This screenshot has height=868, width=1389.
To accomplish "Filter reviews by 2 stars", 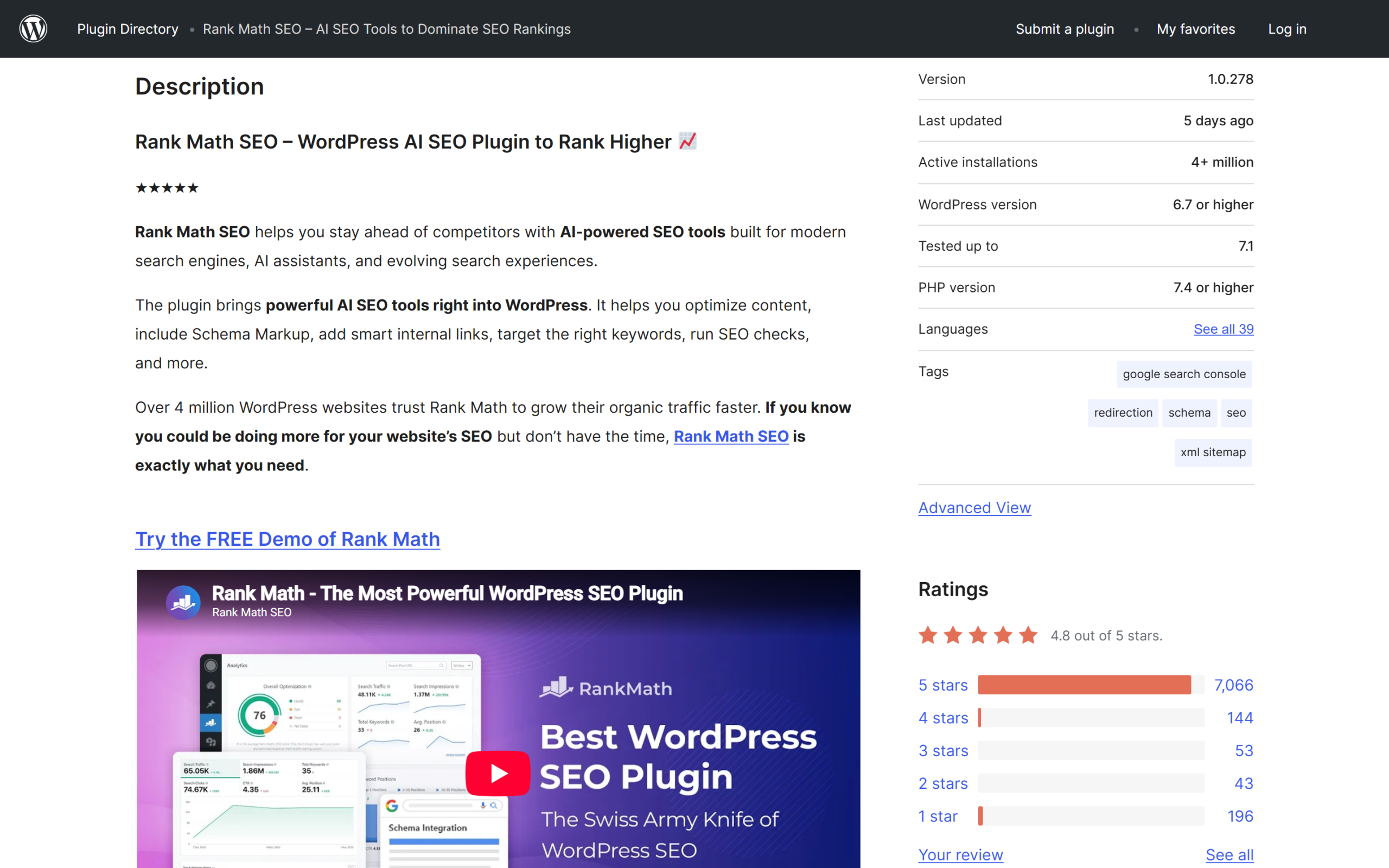I will coord(942,783).
